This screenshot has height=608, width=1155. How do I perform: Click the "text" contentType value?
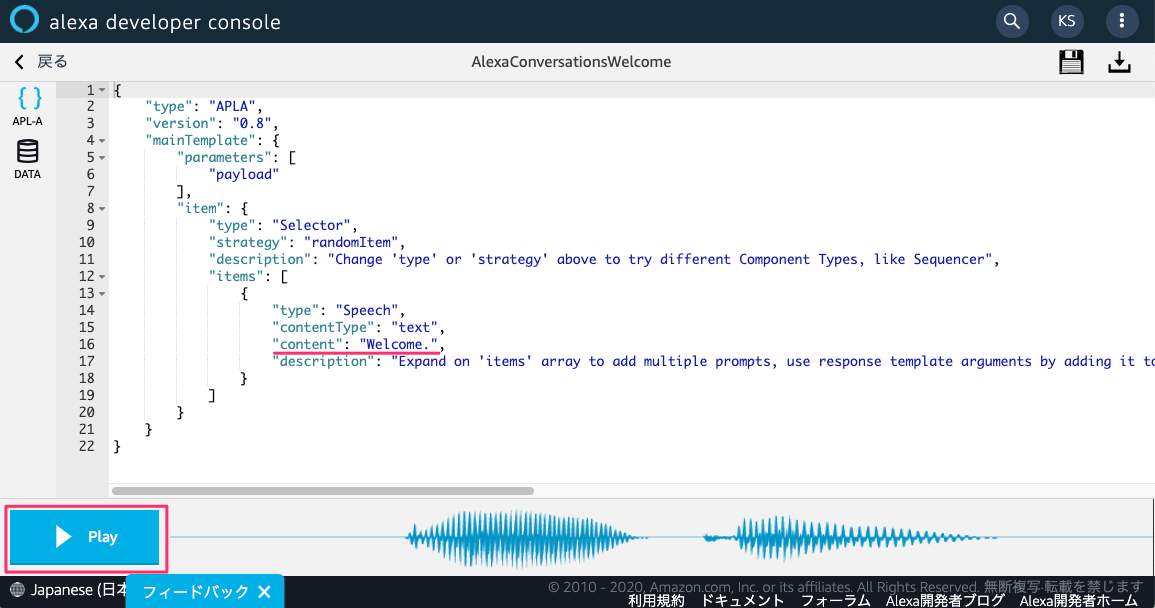(414, 327)
